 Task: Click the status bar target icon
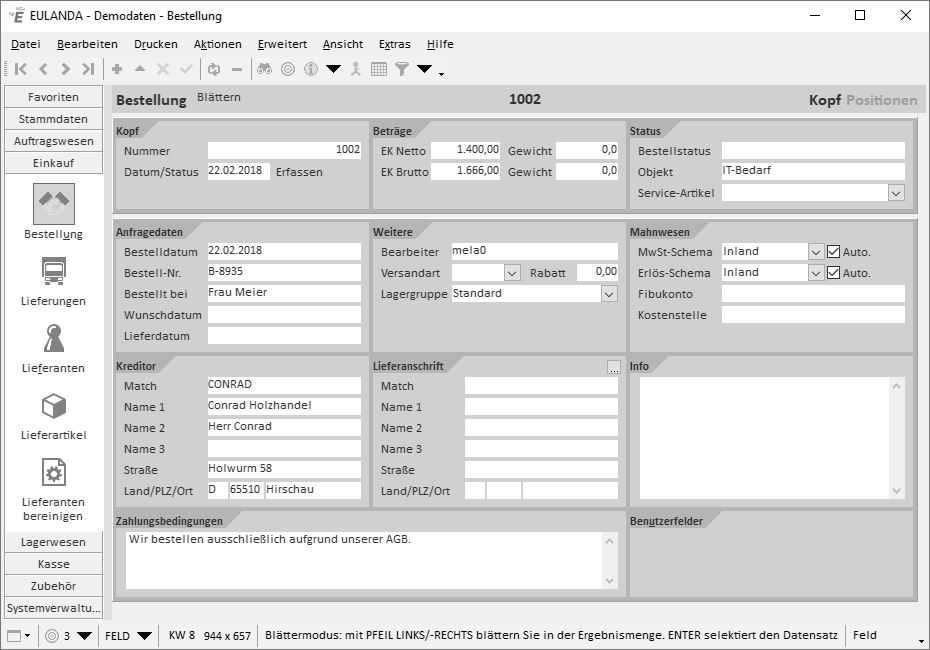click(x=52, y=636)
